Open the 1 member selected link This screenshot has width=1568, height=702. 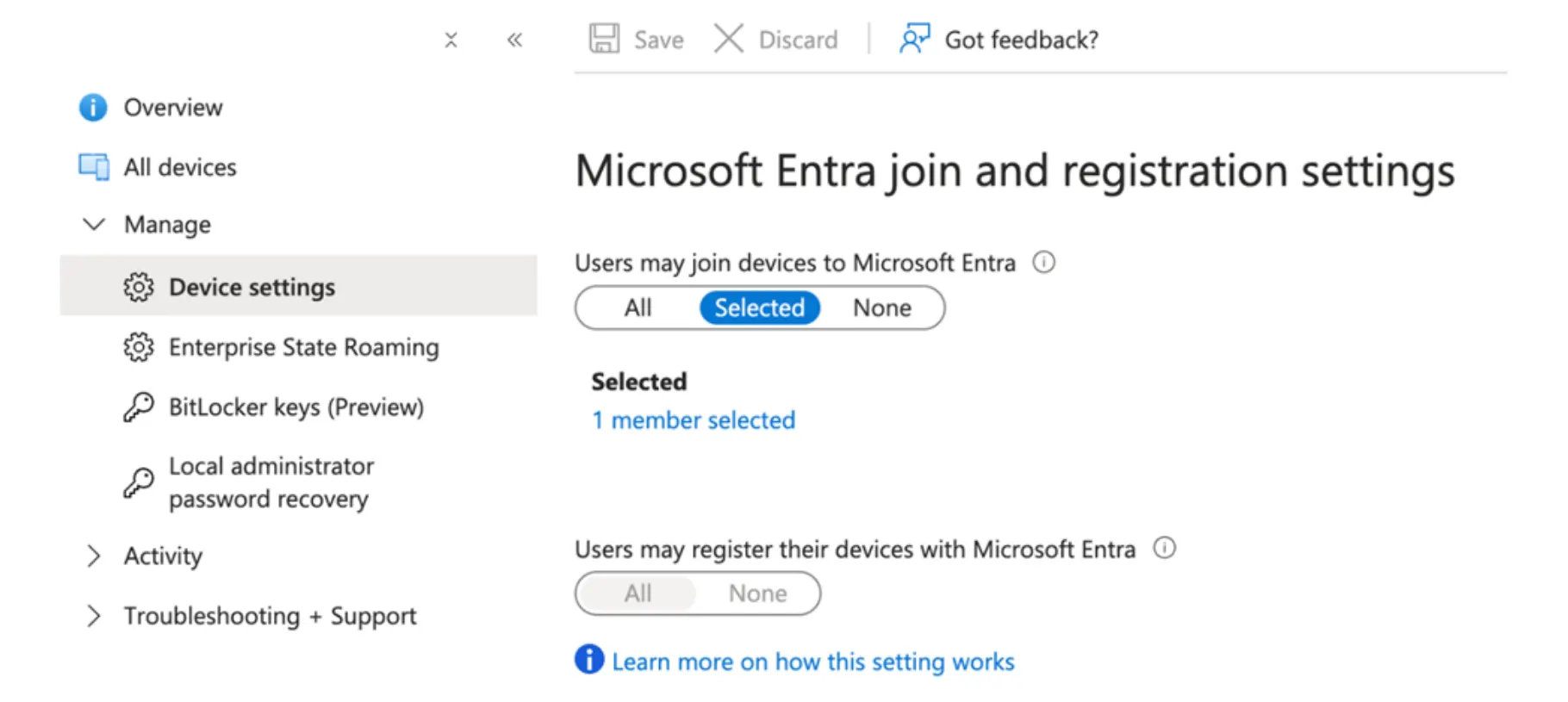click(x=694, y=420)
